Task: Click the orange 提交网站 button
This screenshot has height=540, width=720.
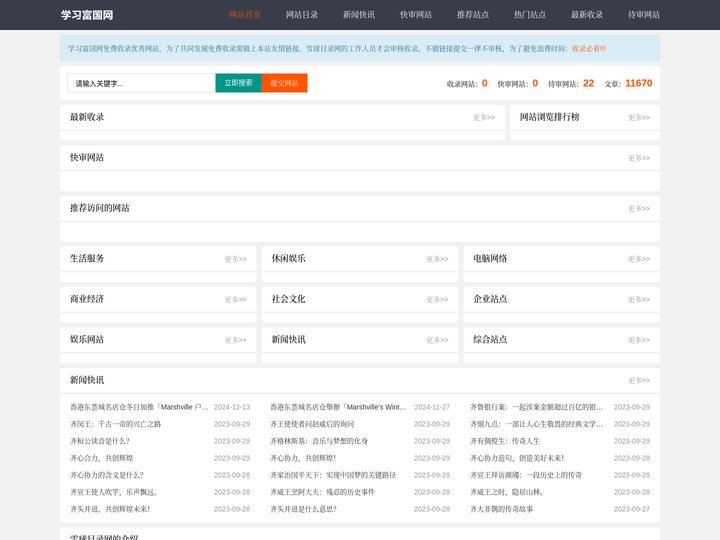Action: (x=284, y=83)
